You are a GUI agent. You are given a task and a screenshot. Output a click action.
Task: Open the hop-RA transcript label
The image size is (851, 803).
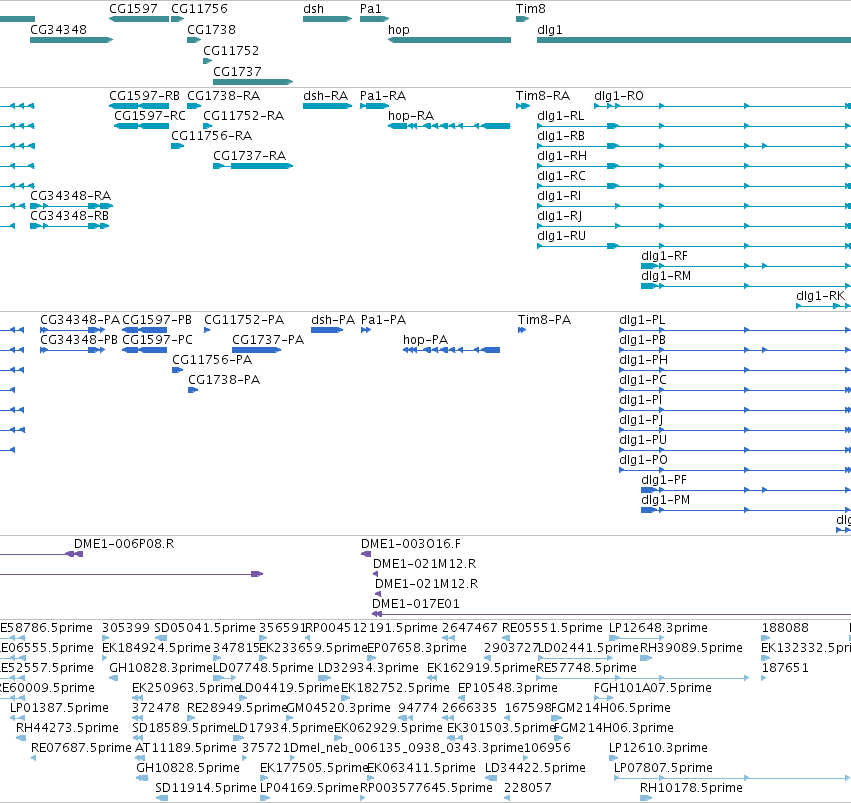click(x=411, y=116)
